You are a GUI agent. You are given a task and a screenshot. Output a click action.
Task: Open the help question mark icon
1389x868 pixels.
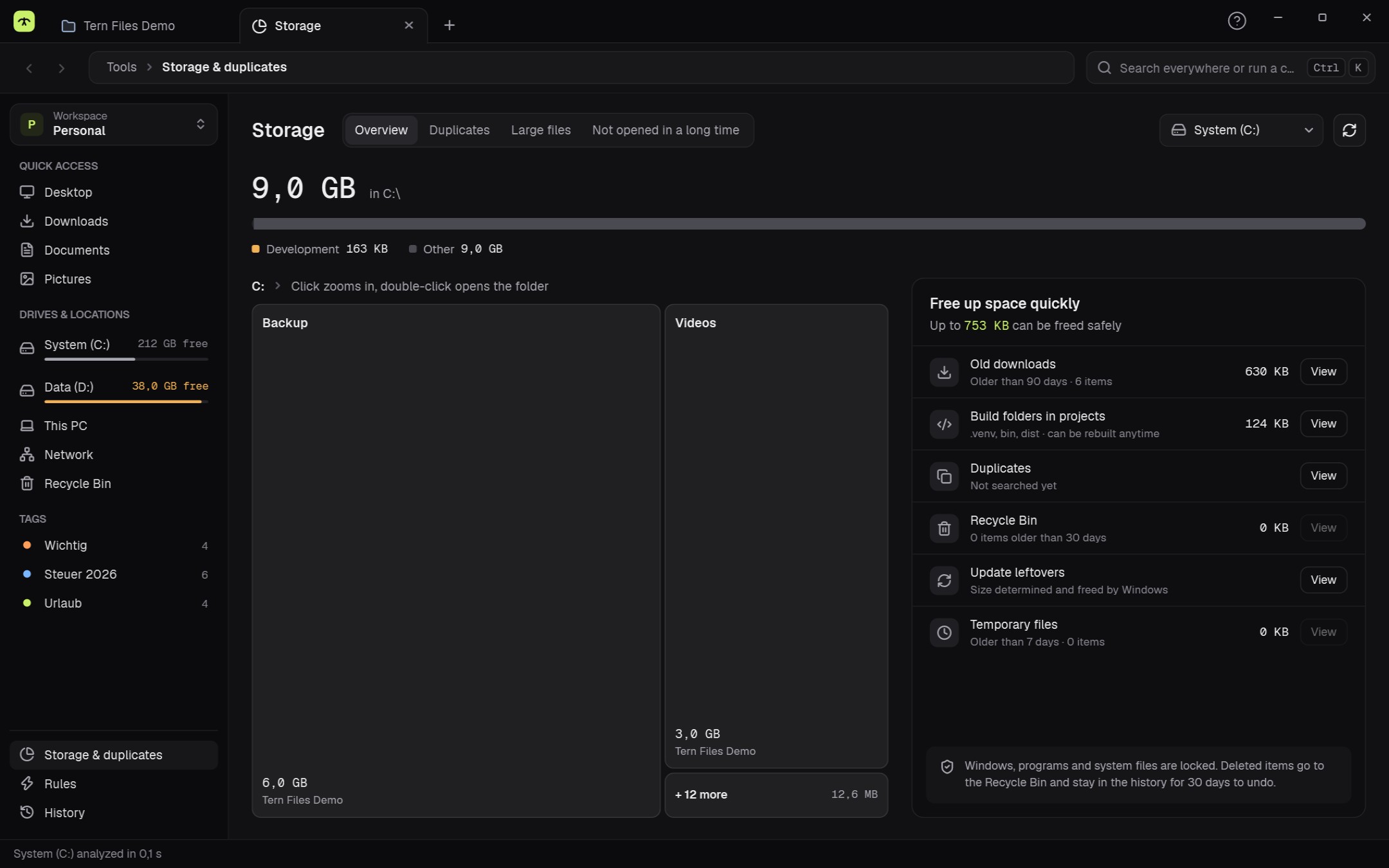[1237, 21]
